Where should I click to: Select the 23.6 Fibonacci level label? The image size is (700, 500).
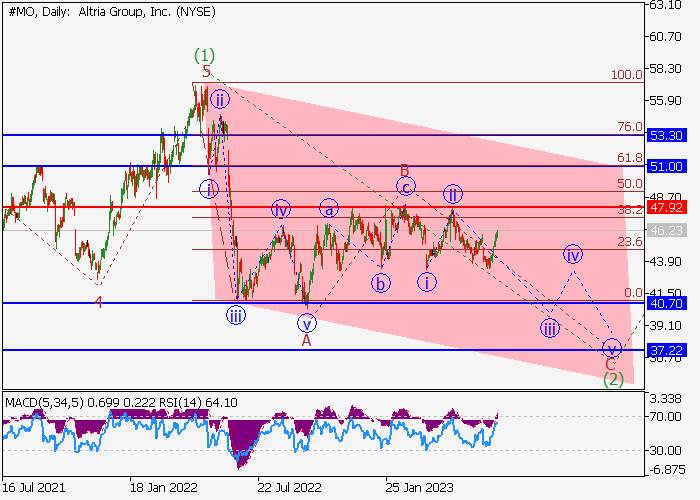pyautogui.click(x=630, y=242)
